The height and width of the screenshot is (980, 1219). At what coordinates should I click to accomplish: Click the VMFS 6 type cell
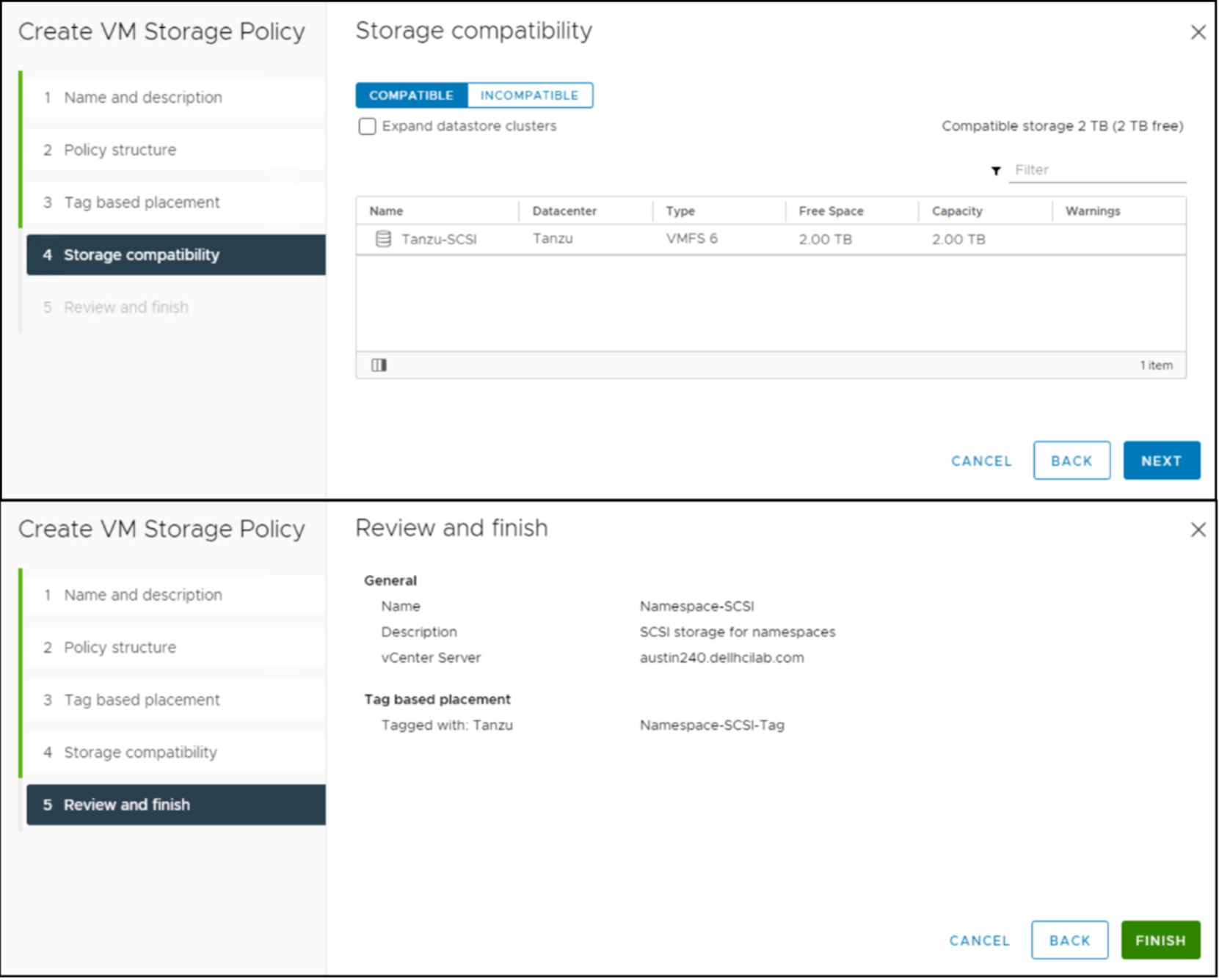691,238
